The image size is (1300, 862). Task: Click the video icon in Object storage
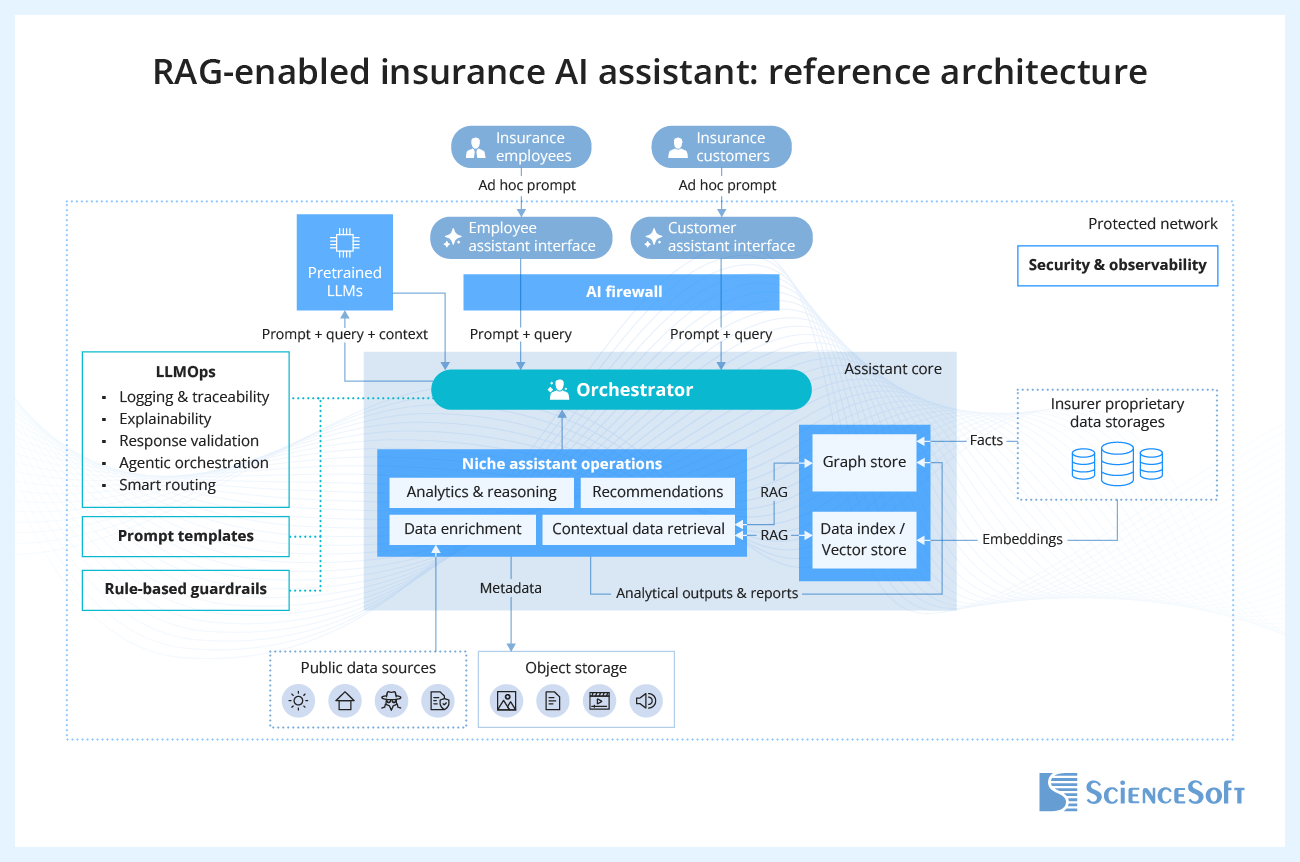click(x=599, y=701)
